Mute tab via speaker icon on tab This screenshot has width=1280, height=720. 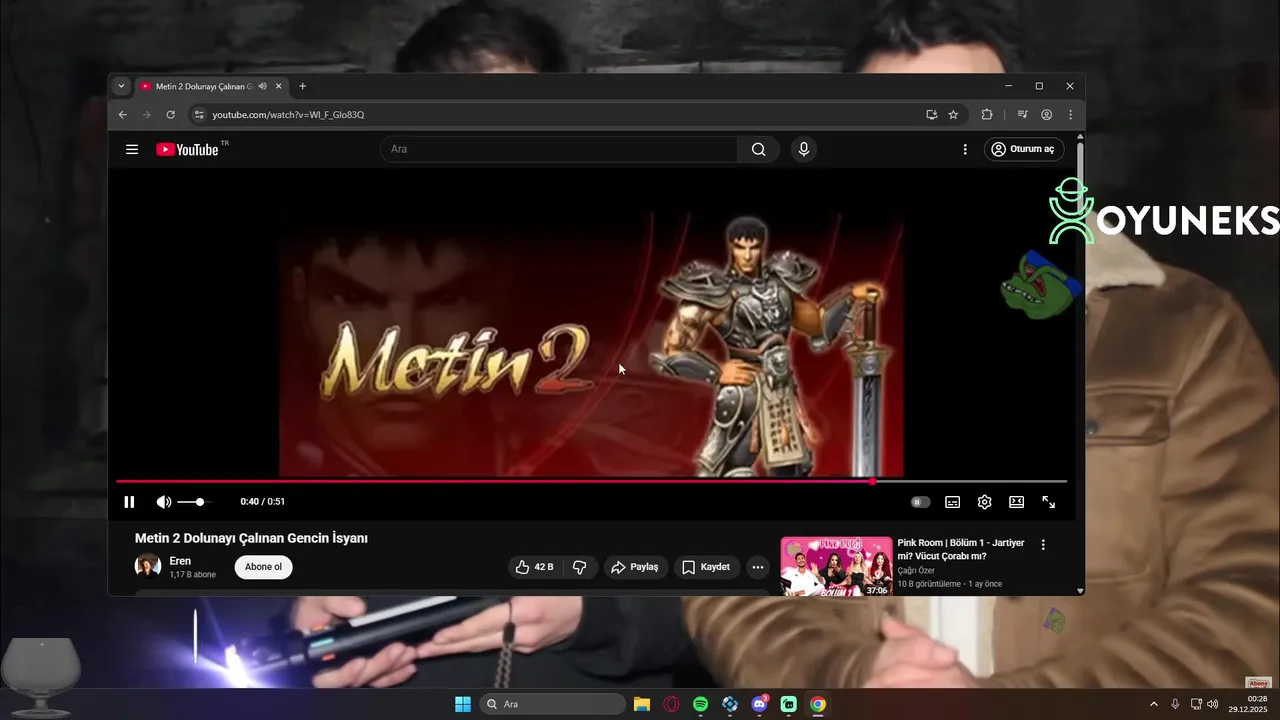tap(262, 86)
